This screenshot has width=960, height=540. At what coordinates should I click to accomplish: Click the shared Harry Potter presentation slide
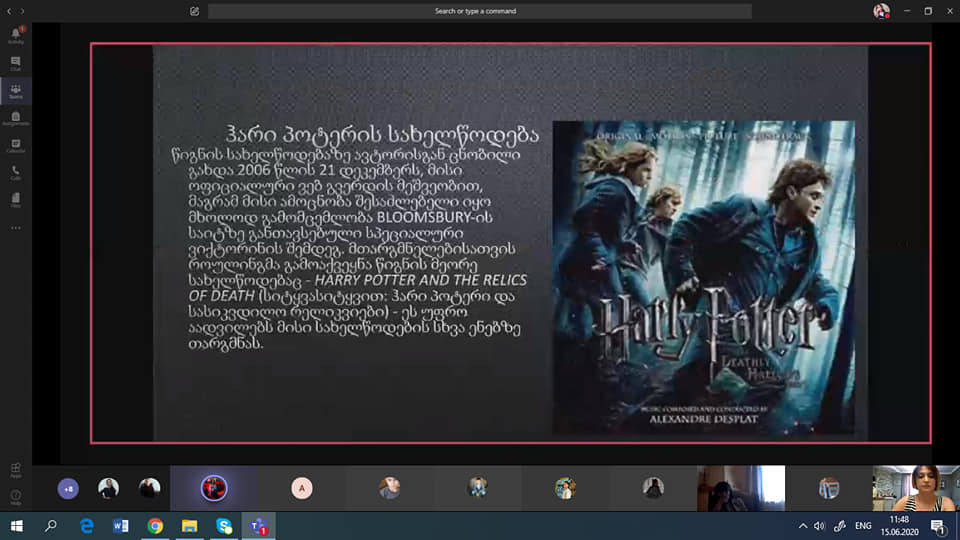tap(511, 243)
